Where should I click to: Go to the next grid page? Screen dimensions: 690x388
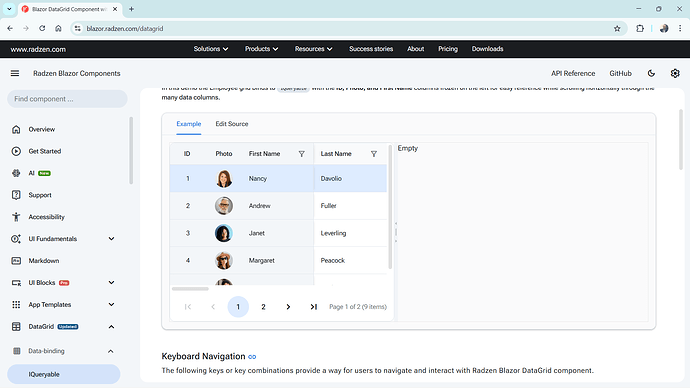[x=288, y=307]
